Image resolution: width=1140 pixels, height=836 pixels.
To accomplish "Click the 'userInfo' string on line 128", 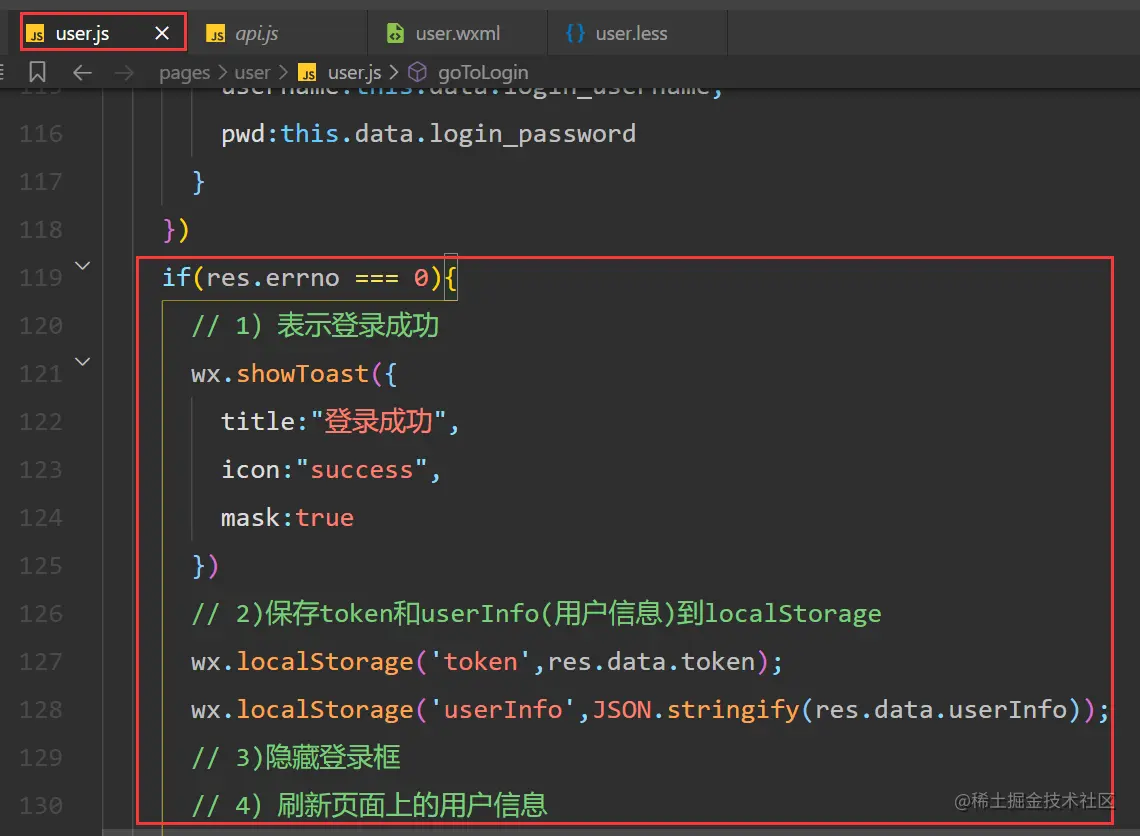I will tap(503, 710).
